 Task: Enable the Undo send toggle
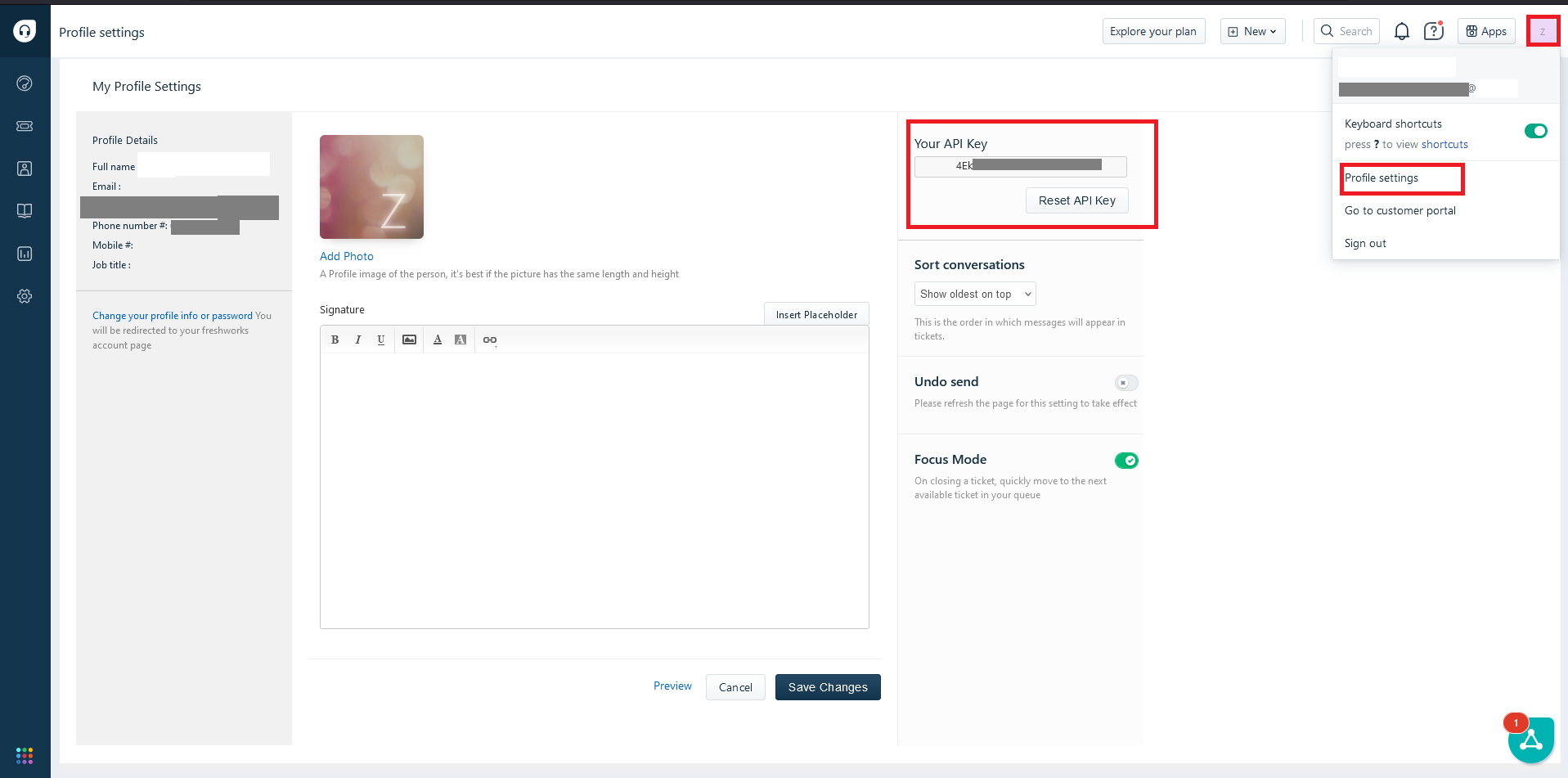1125,383
